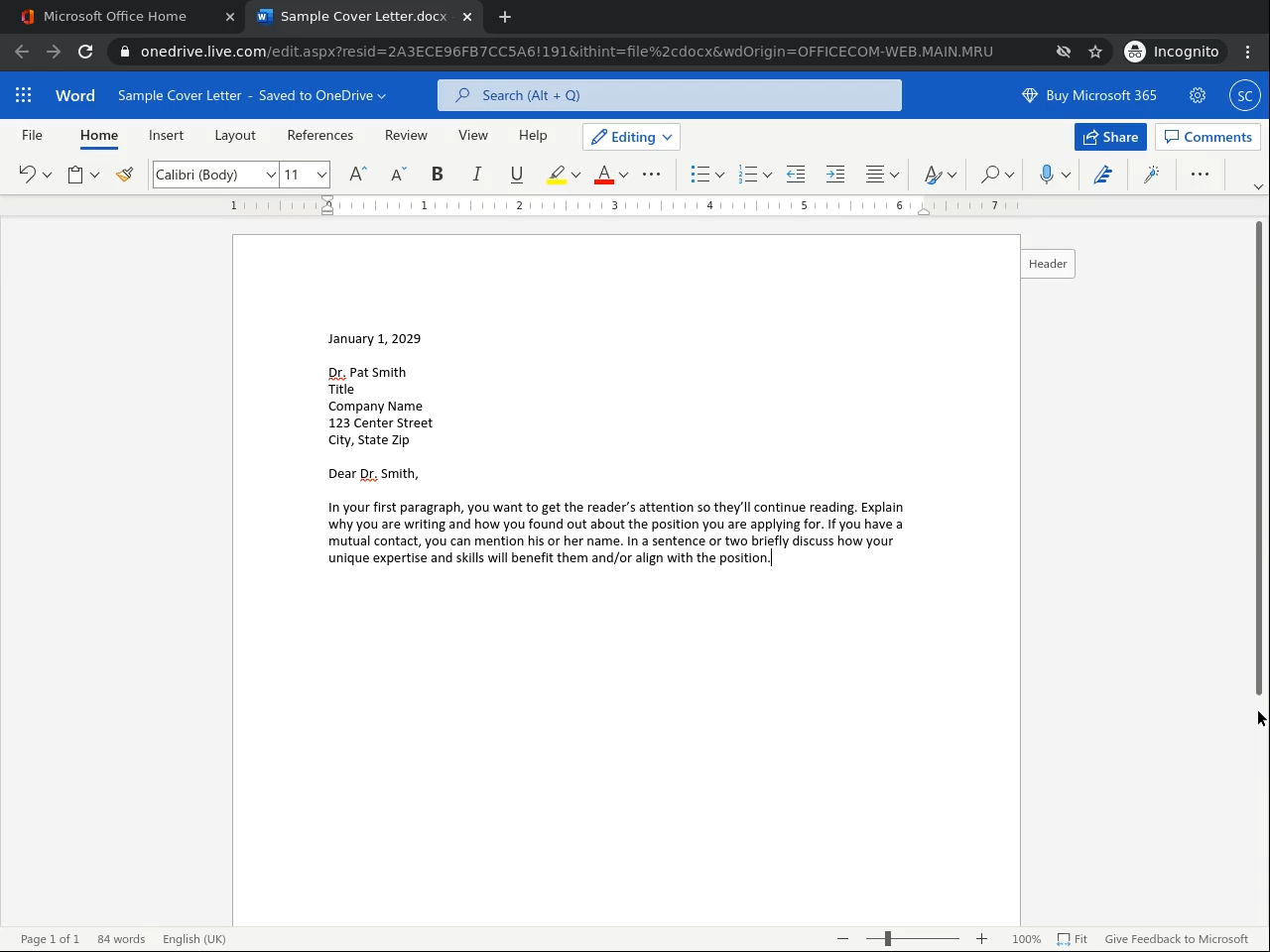Click the Grow Font icon

point(358,175)
